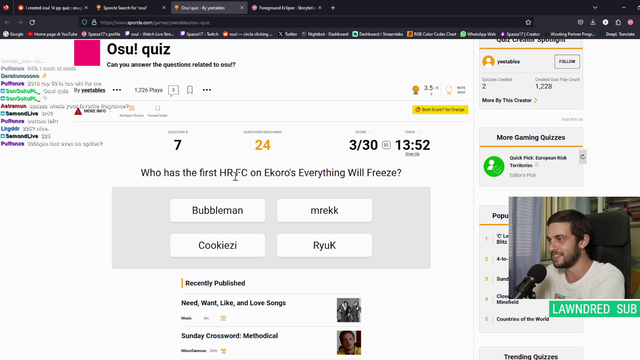The image size is (640, 360).
Task: Open the browser downloads icon
Action: click(593, 22)
